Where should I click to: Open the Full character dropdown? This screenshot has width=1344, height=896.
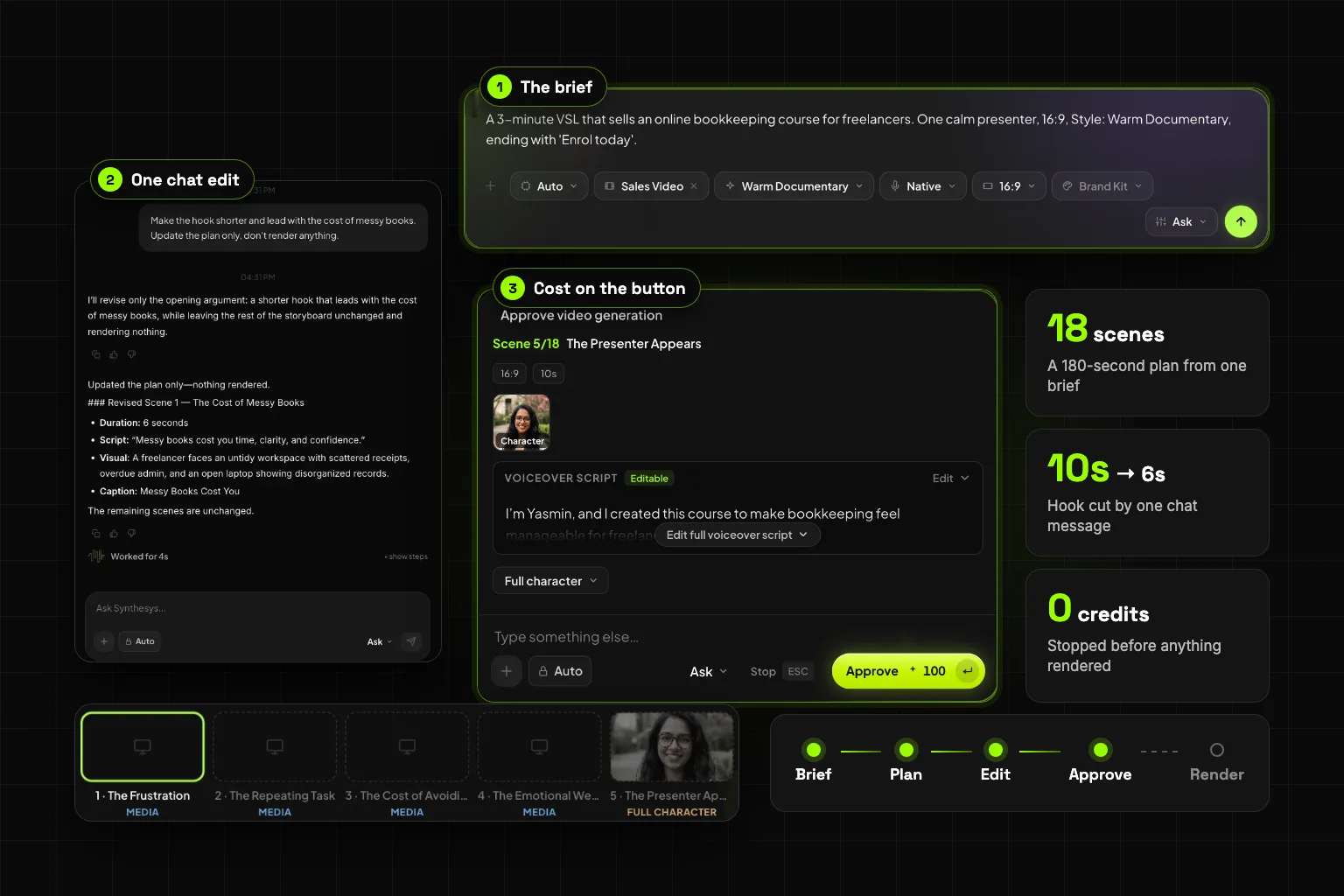click(550, 581)
